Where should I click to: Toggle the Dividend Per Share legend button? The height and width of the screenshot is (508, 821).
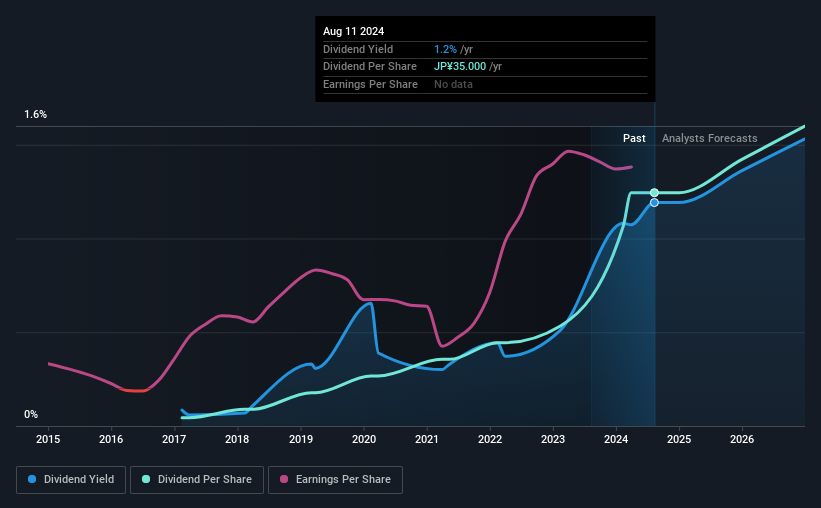pyautogui.click(x=197, y=480)
